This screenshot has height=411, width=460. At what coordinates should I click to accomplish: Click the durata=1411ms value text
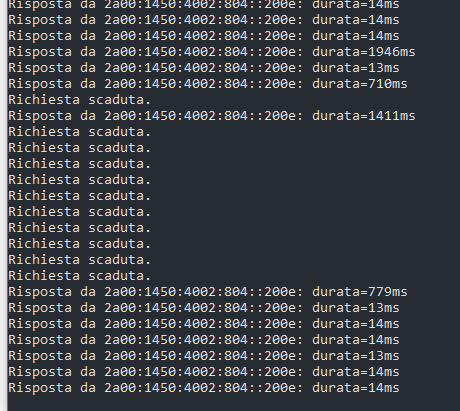click(364, 116)
